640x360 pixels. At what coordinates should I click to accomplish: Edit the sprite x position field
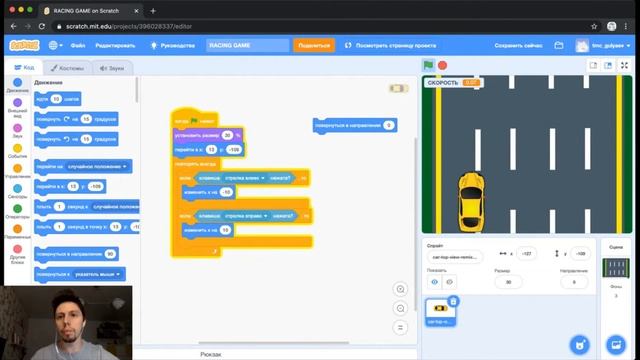tap(527, 253)
